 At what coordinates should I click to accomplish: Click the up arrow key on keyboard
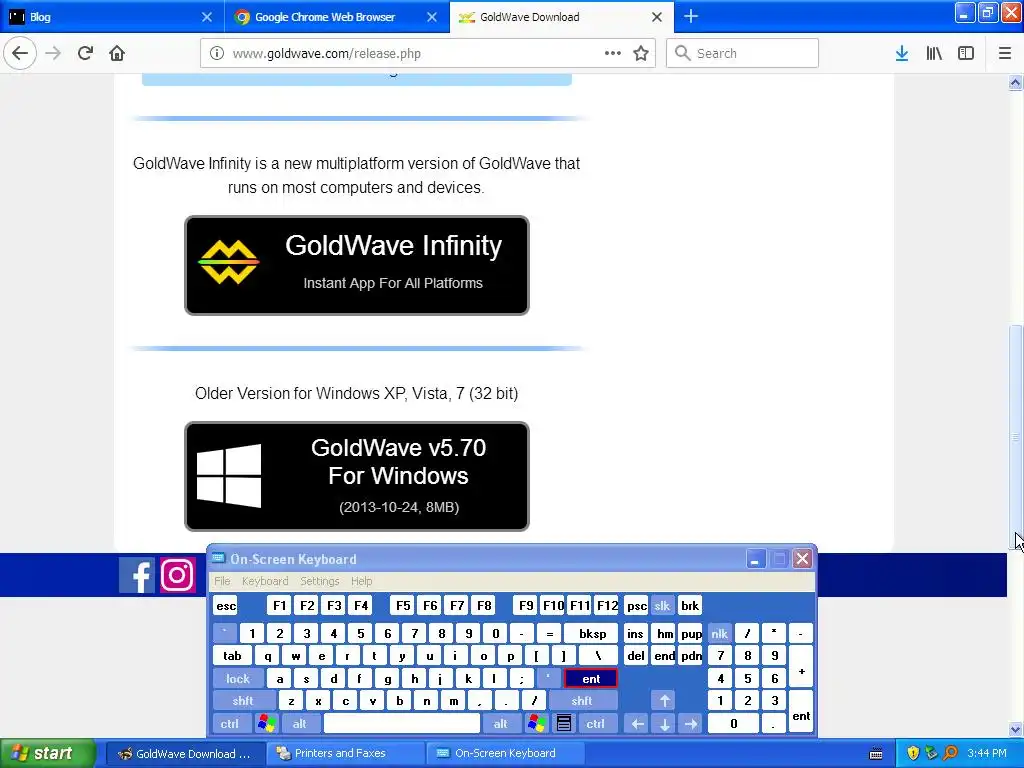click(664, 701)
